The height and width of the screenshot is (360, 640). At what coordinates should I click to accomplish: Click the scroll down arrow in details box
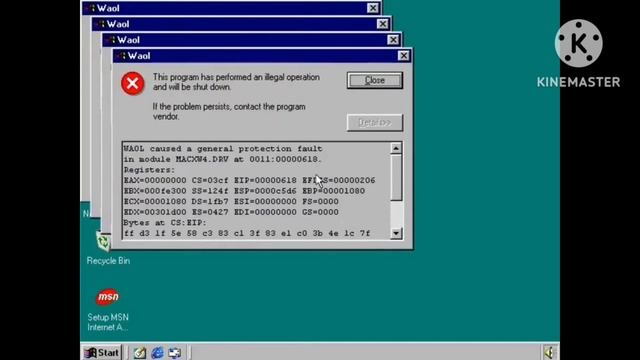pyautogui.click(x=396, y=233)
